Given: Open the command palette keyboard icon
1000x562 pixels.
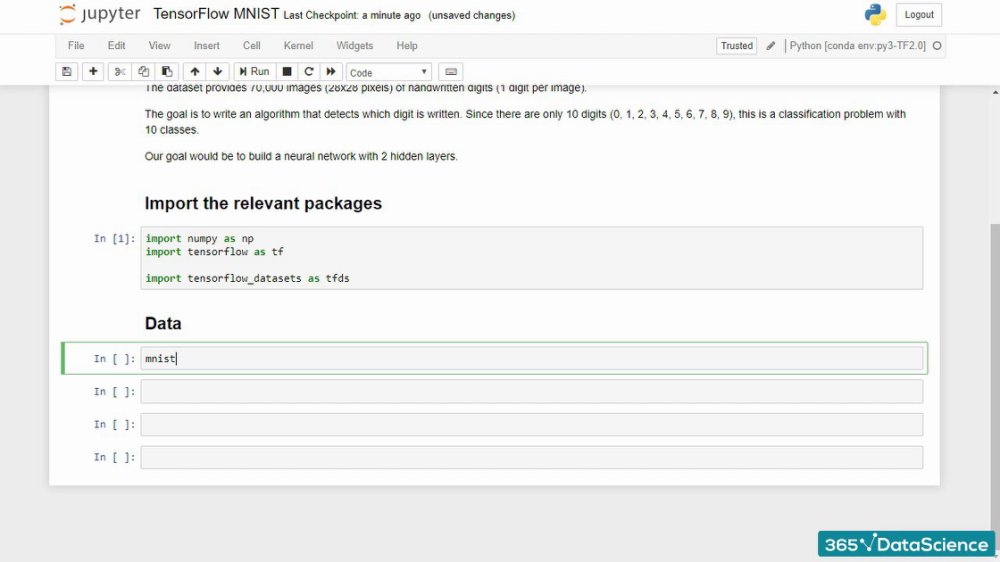Looking at the screenshot, I should click(x=451, y=71).
